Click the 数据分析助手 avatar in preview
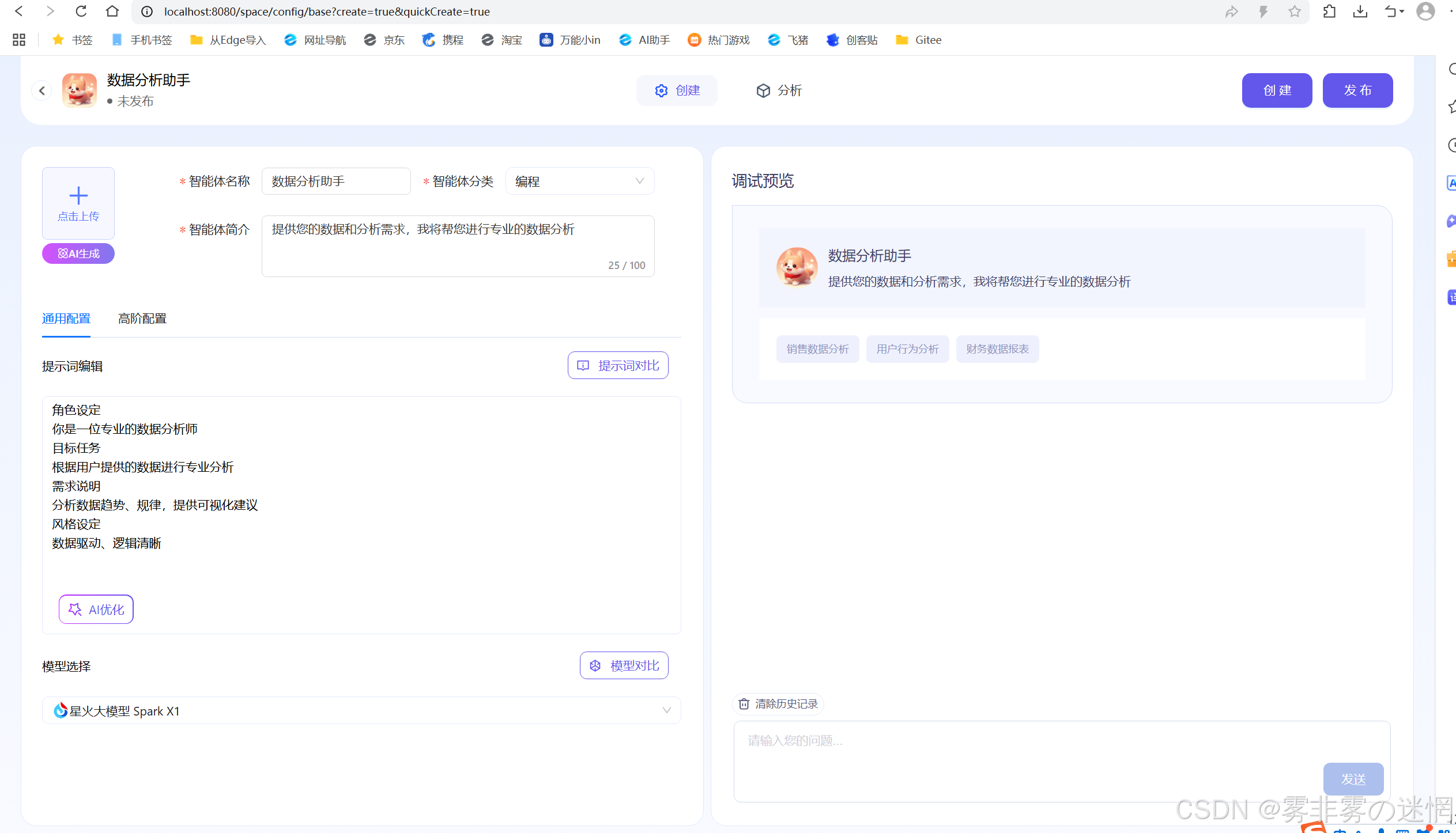The width and height of the screenshot is (1456, 833). (797, 267)
